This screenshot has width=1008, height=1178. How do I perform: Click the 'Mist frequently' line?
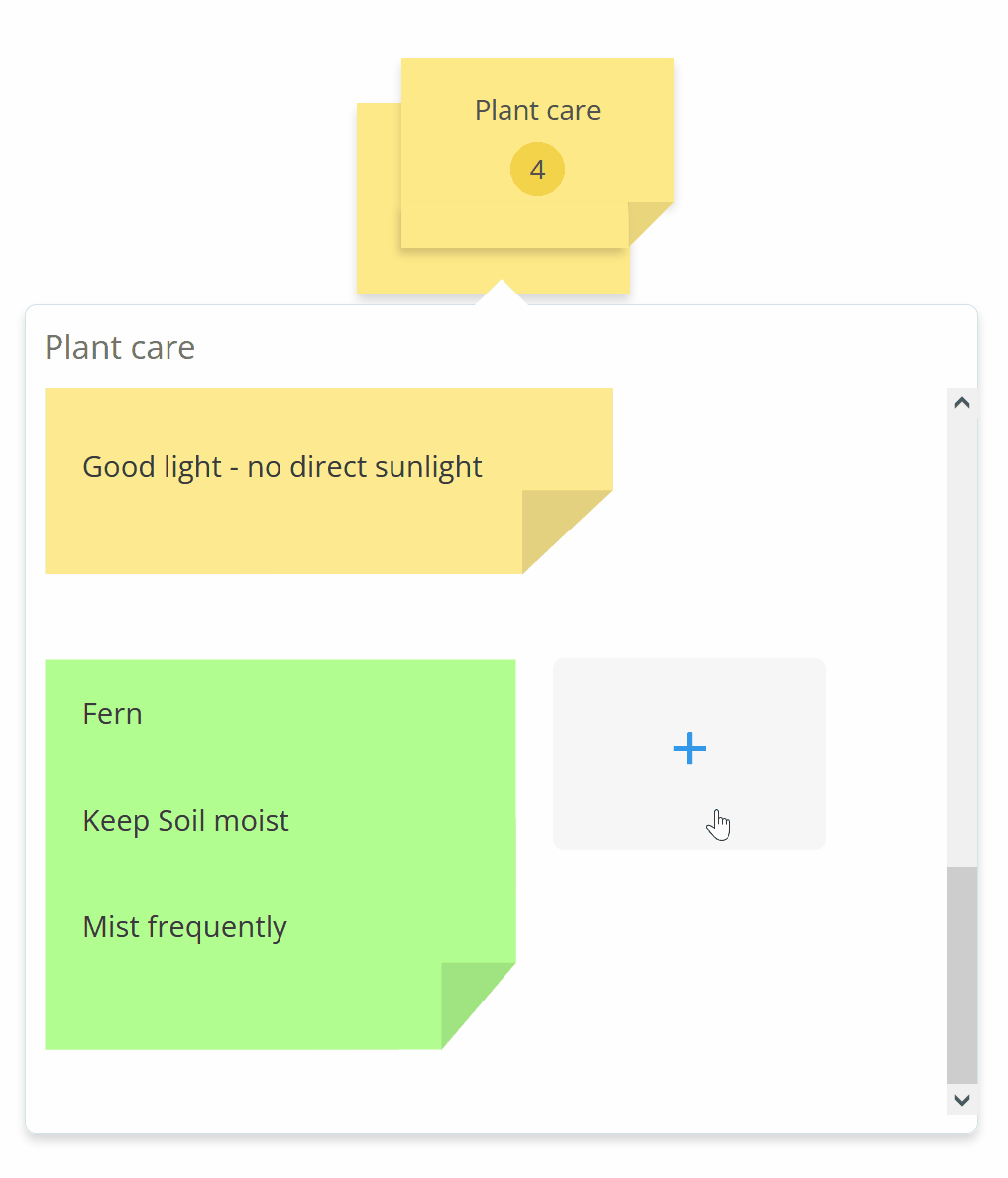click(x=184, y=926)
